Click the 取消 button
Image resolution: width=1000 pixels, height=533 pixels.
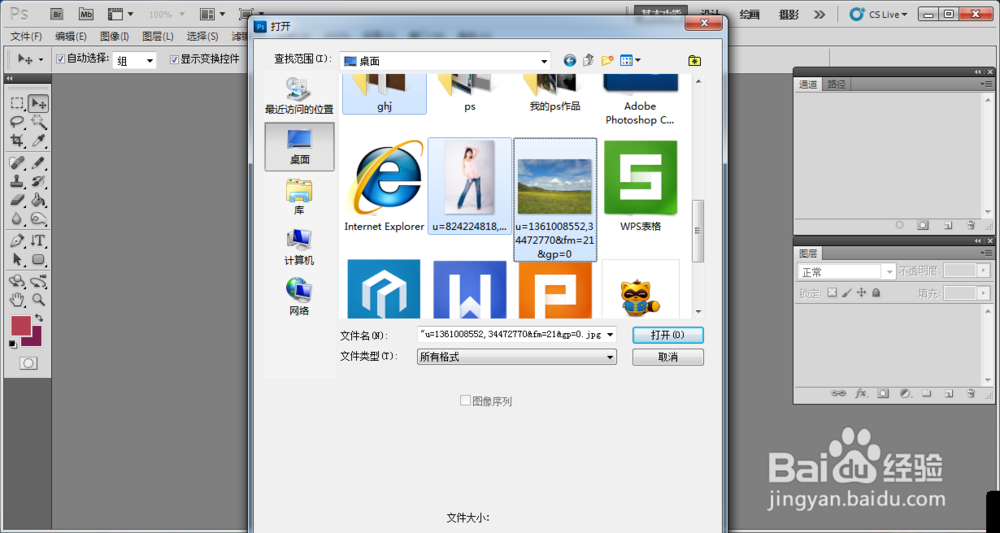[668, 357]
